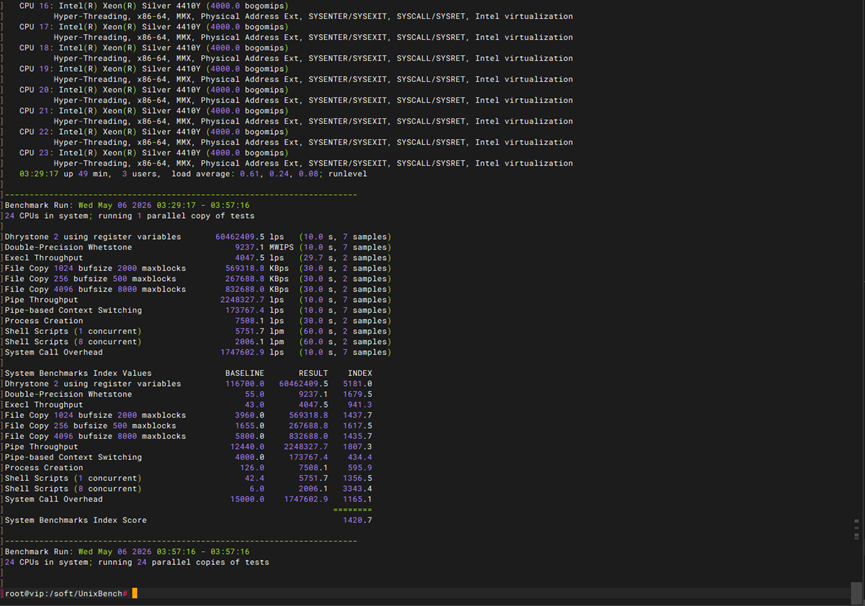Screen dimensions: 865x606
Task: Click the load average value 0.61
Action: (249, 174)
